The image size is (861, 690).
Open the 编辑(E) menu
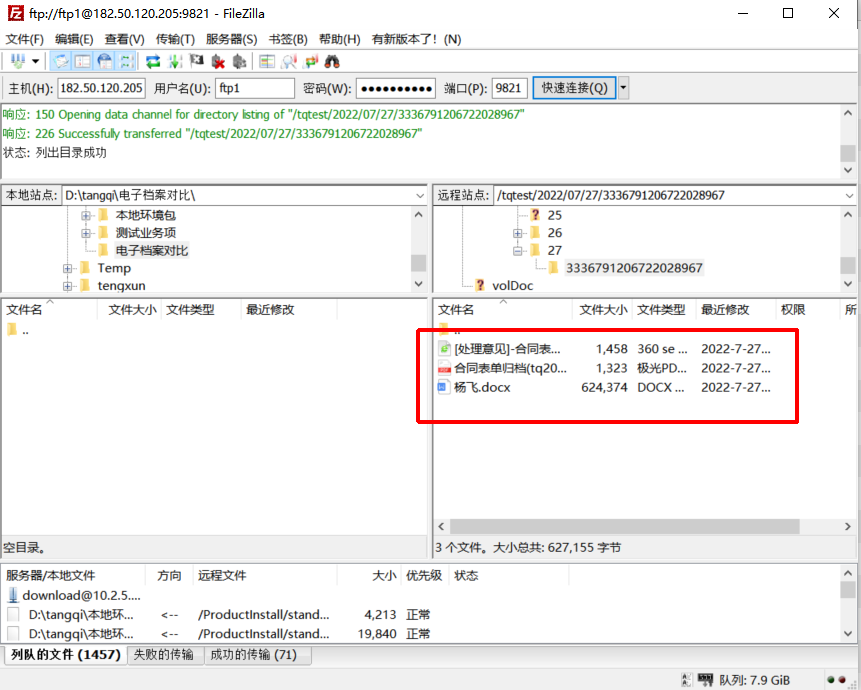[74, 40]
